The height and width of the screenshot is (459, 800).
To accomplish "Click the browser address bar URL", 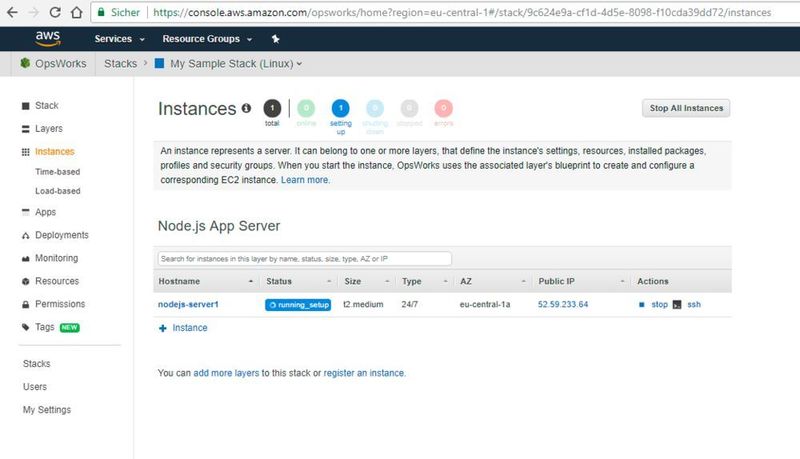I will [x=462, y=12].
